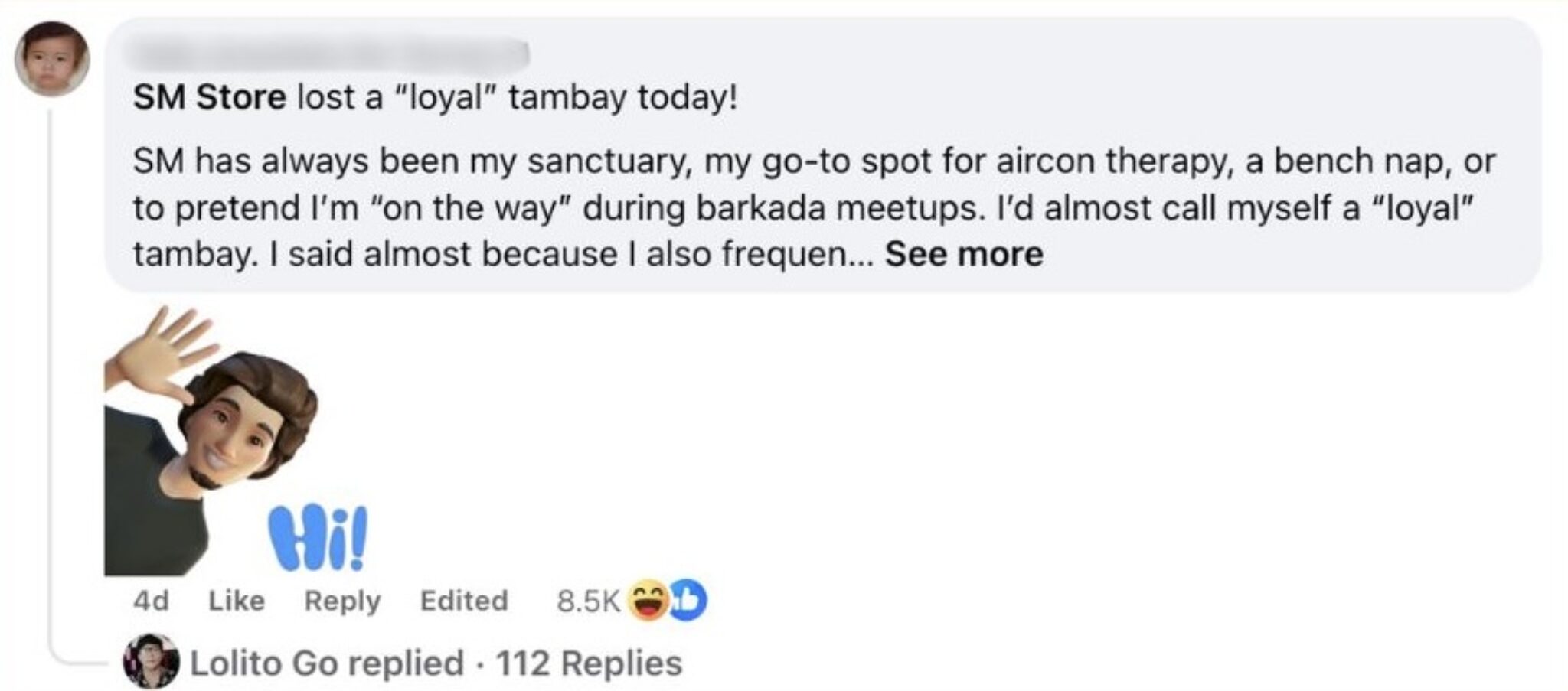Expand comment with "See more"
The image size is (1568, 691).
coord(963,254)
